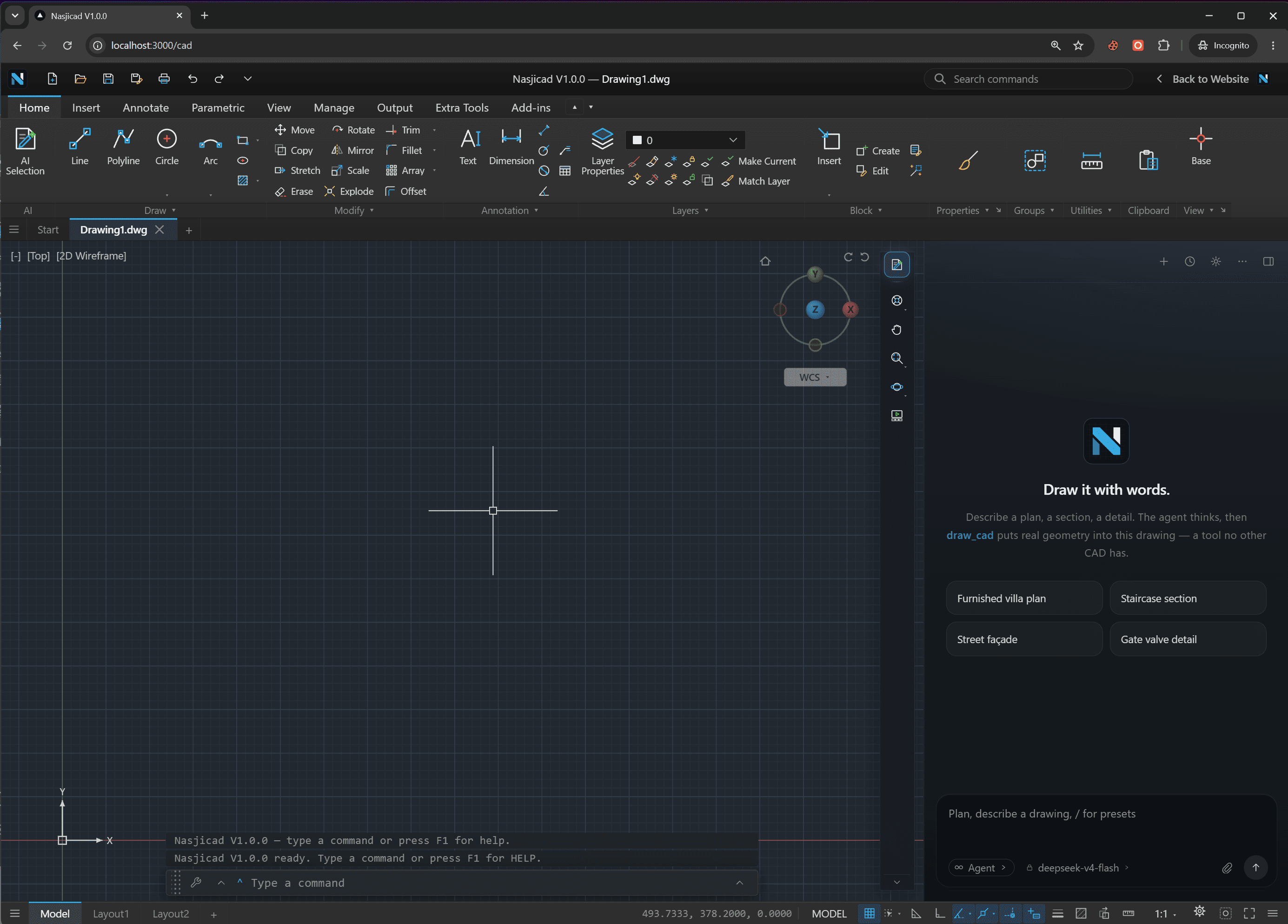Select the Gate valve detail preset
The width and height of the screenshot is (1288, 924).
point(1188,639)
